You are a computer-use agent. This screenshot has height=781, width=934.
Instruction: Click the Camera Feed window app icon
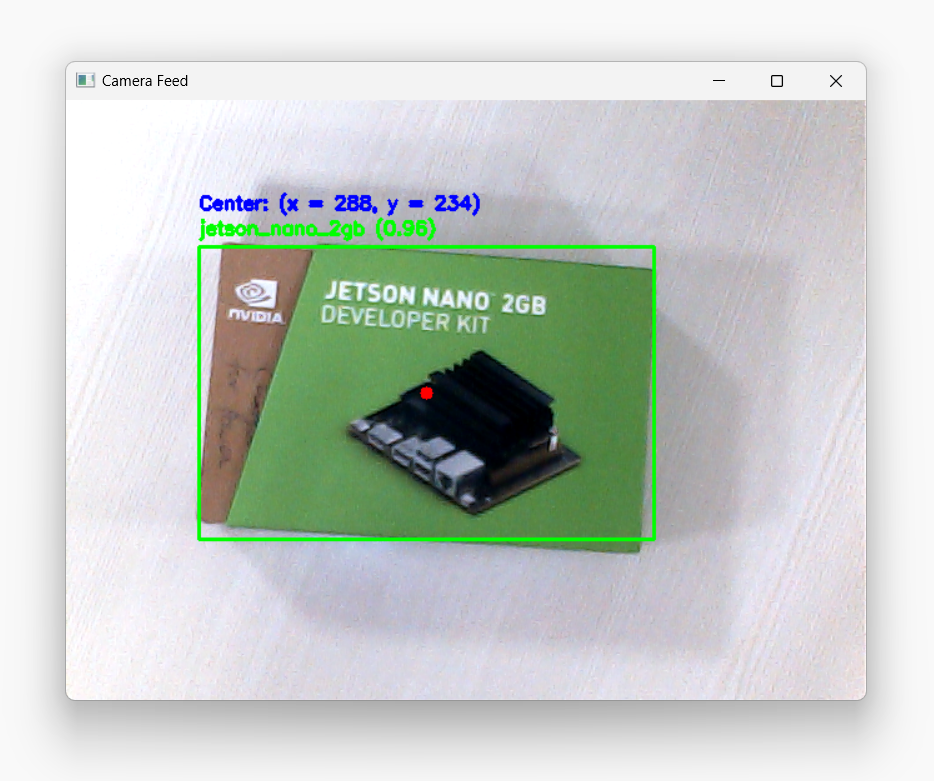coord(85,80)
